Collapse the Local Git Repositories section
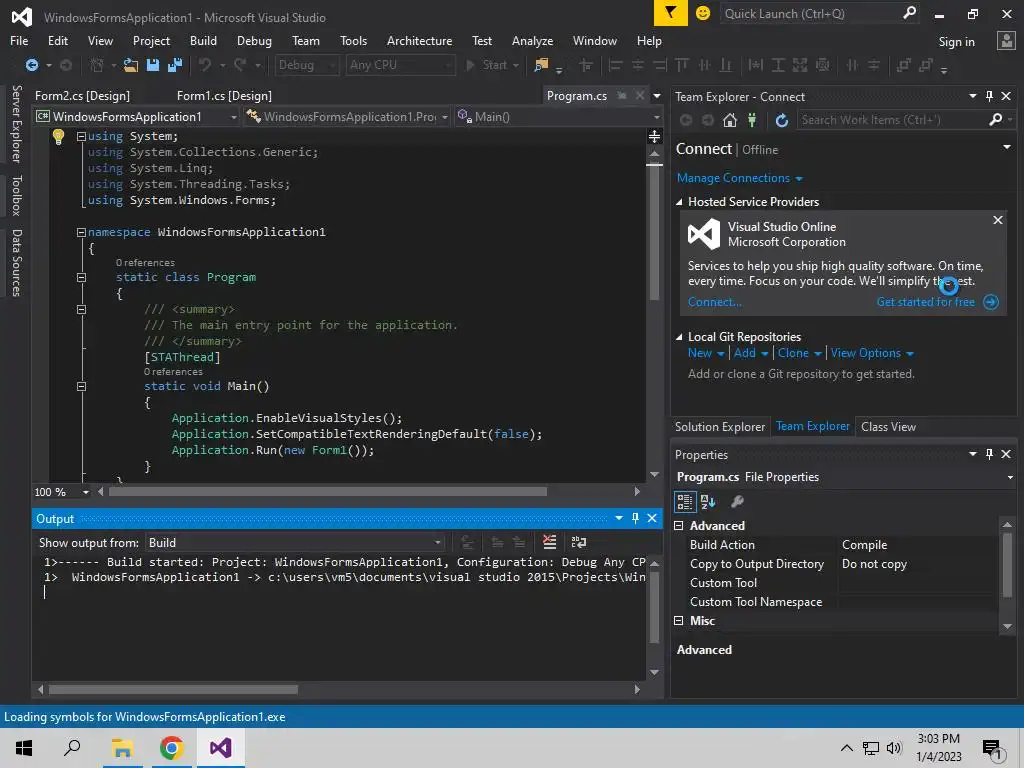The image size is (1024, 768). pyautogui.click(x=679, y=337)
